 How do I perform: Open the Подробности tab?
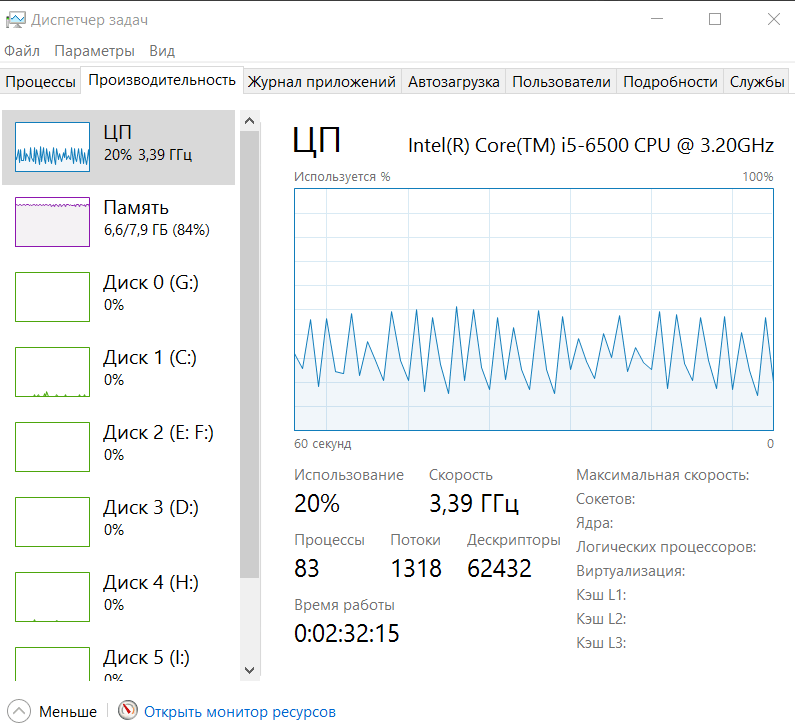pos(670,82)
